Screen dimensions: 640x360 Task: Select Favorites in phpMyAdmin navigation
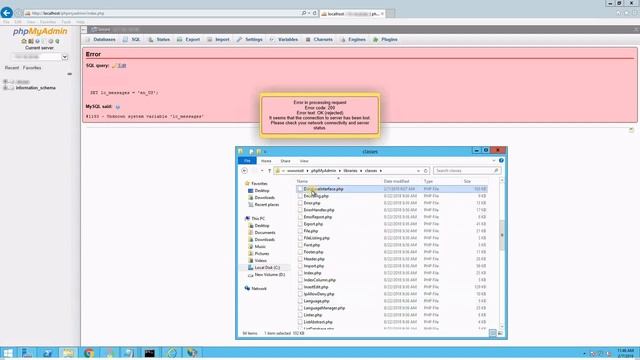[32, 68]
